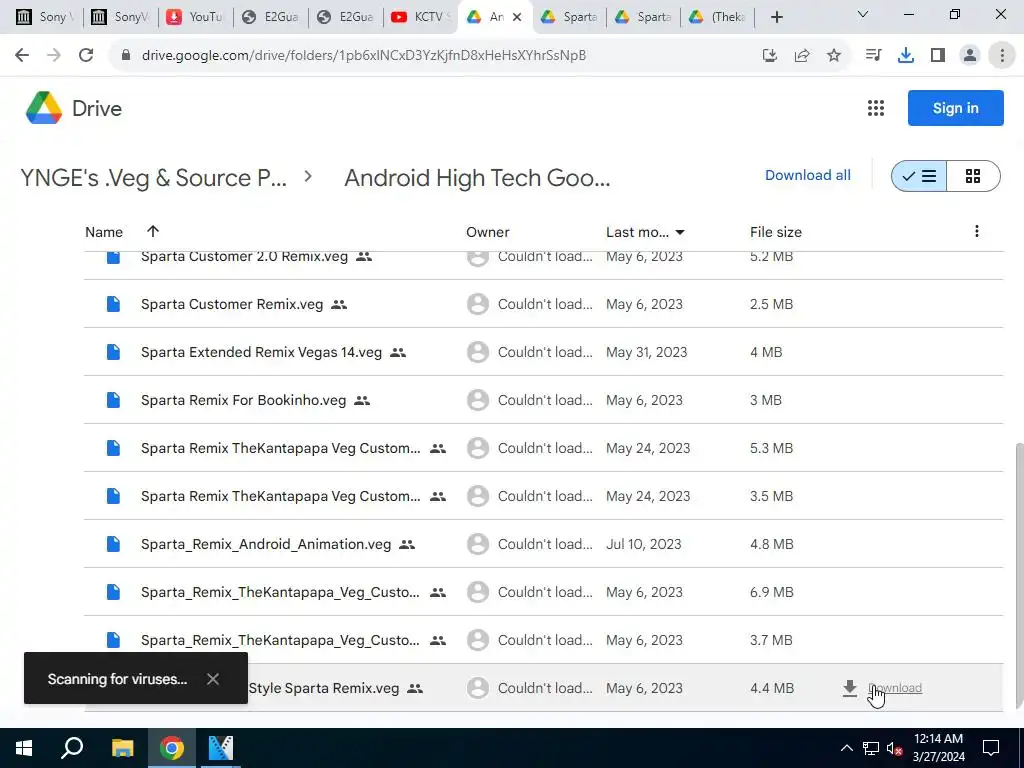The width and height of the screenshot is (1024, 768).
Task: Click file icon of Sparta Remix For Bookinho.veg
Action: click(113, 400)
